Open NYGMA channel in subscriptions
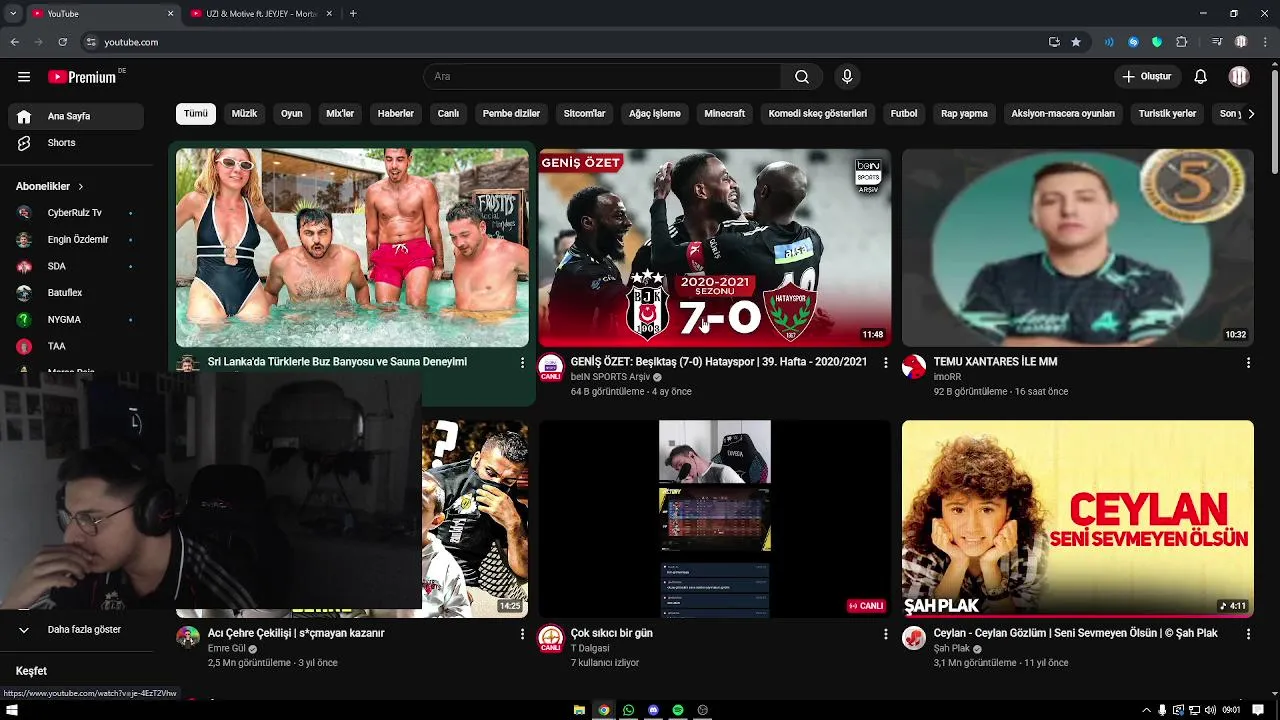Viewport: 1280px width, 720px height. [x=77, y=320]
